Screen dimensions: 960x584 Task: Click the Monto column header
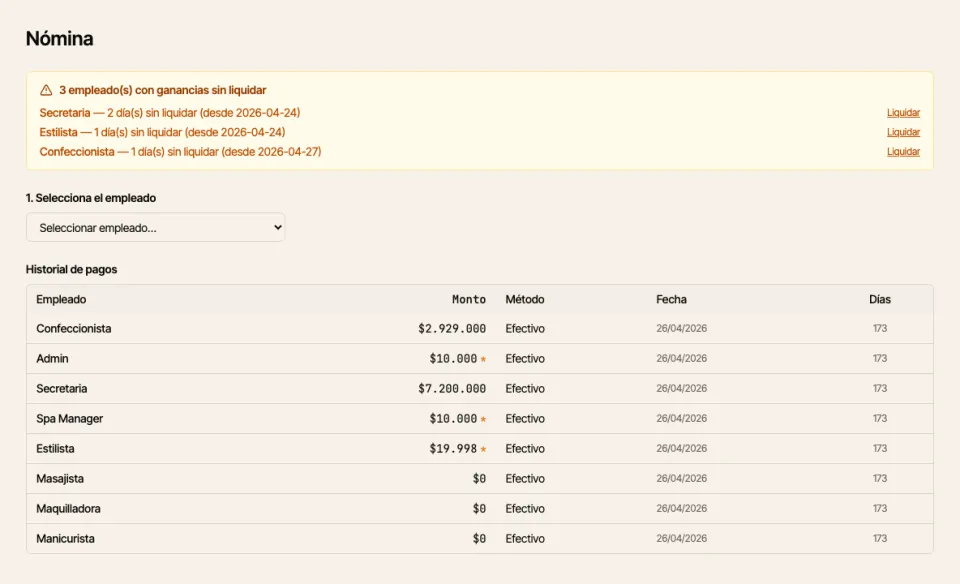(469, 299)
